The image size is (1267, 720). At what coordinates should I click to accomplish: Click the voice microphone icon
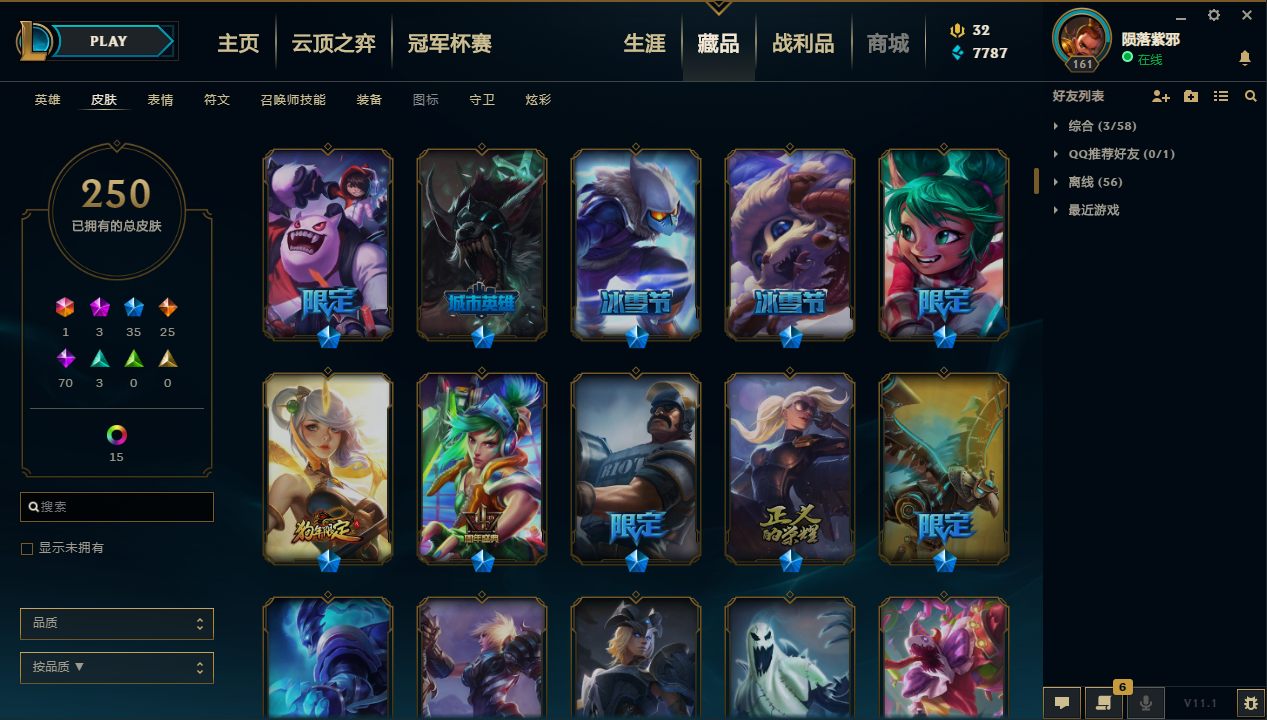(x=1146, y=703)
